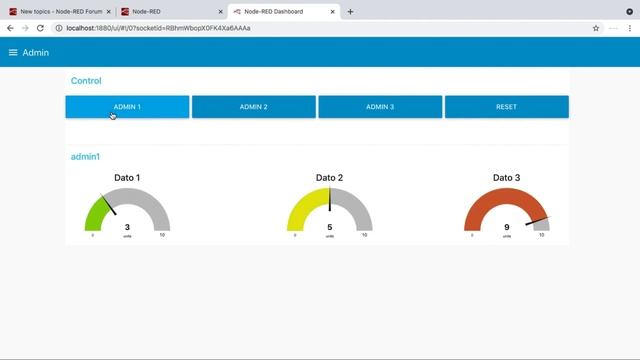Screen dimensions: 640x360
Task: Open a new browser tab
Action: (x=350, y=12)
